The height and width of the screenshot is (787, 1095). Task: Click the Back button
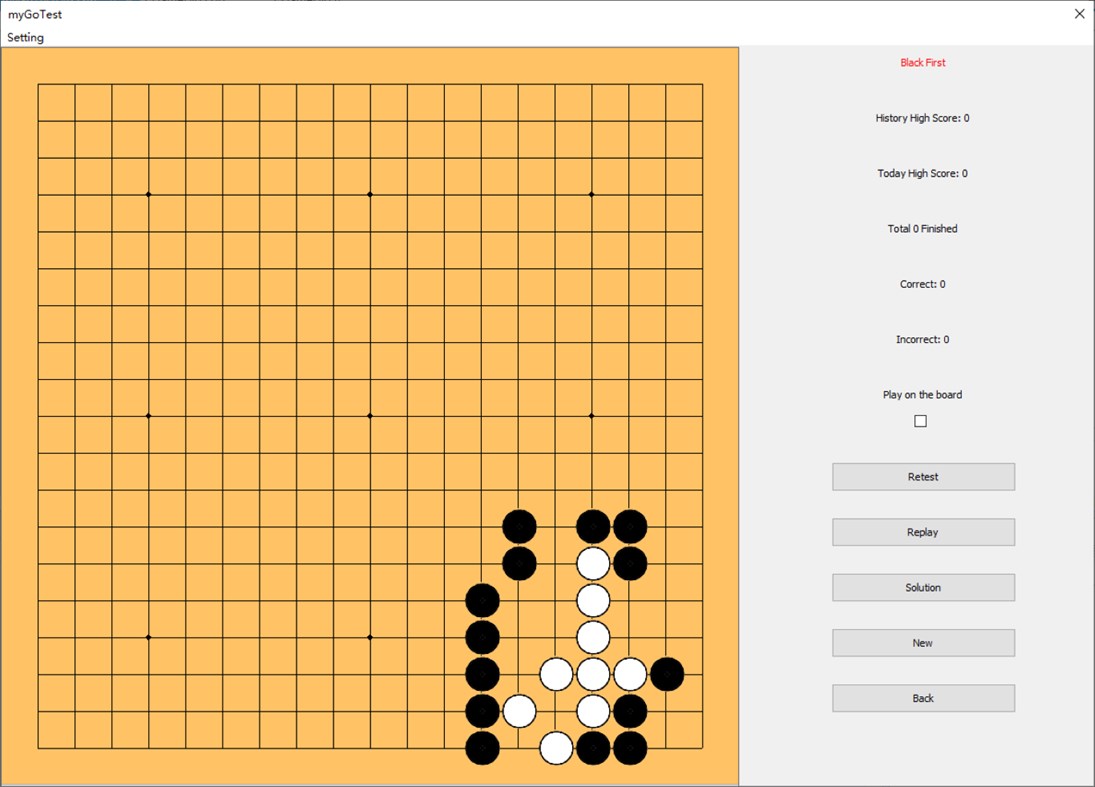(x=922, y=698)
